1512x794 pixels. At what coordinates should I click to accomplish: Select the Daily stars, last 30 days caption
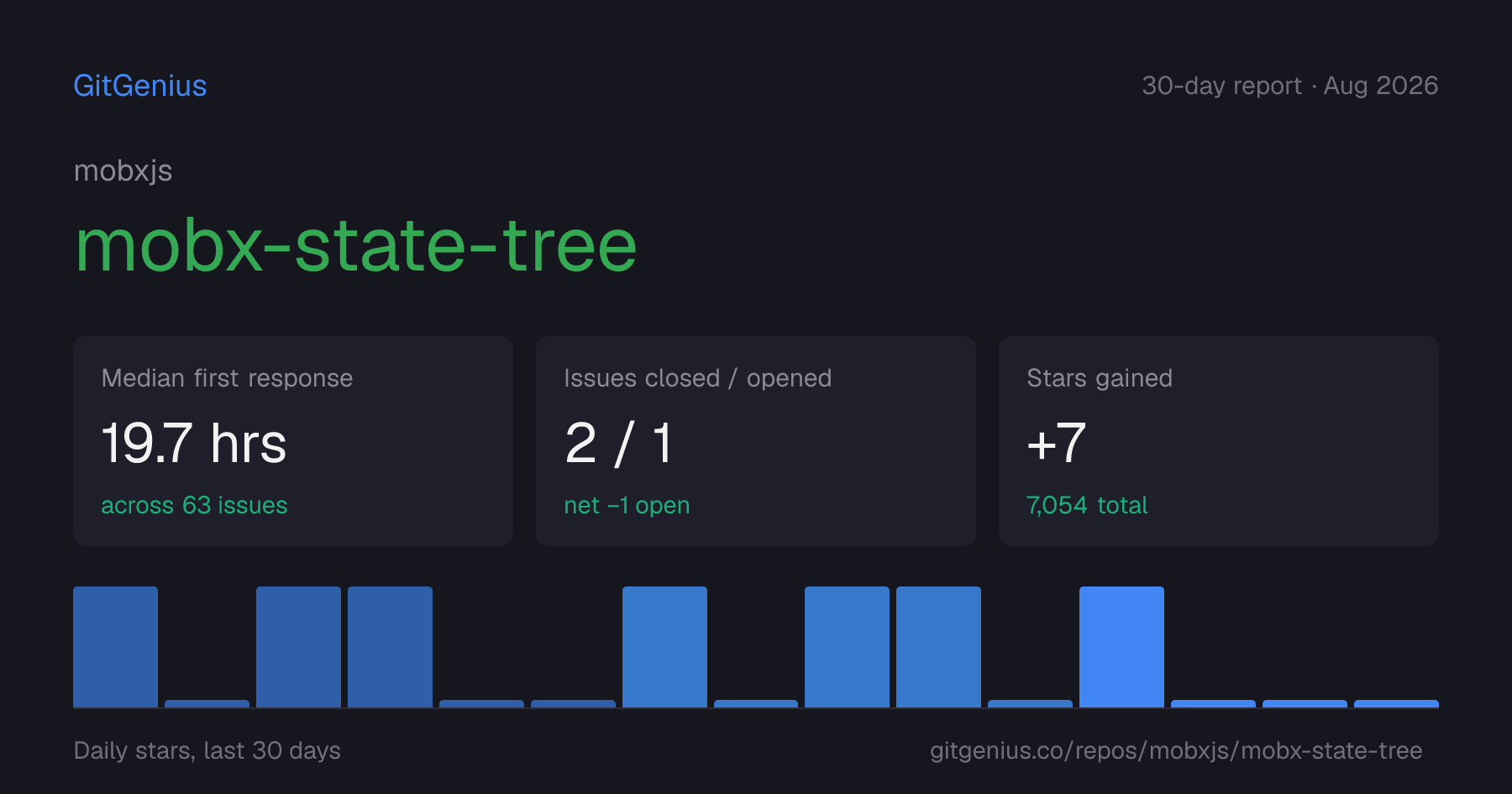point(207,750)
